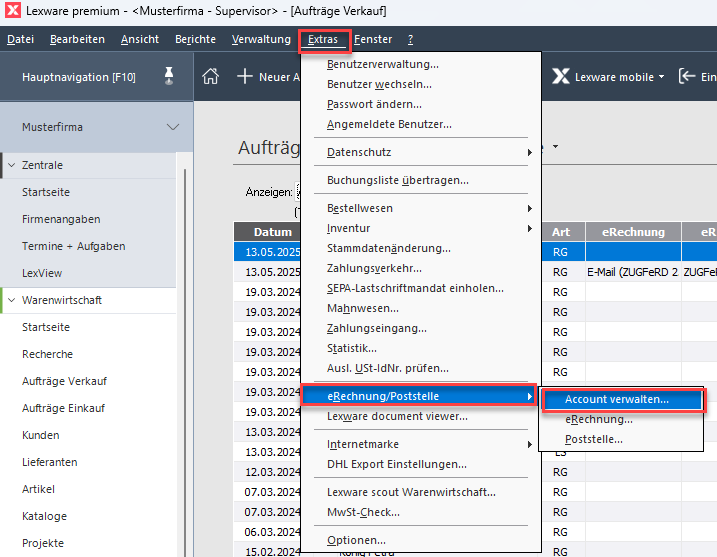Click the Lexware app logo in title bar
717x557 pixels.
[x=13, y=10]
